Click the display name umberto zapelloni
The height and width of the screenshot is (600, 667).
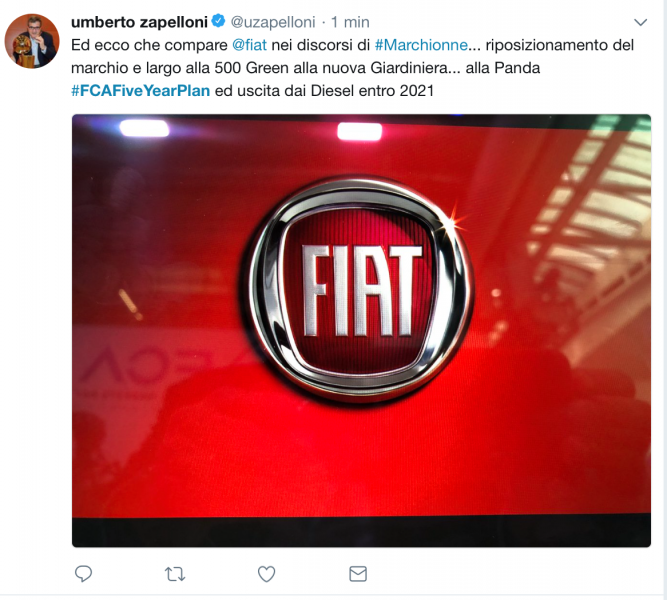click(x=139, y=22)
